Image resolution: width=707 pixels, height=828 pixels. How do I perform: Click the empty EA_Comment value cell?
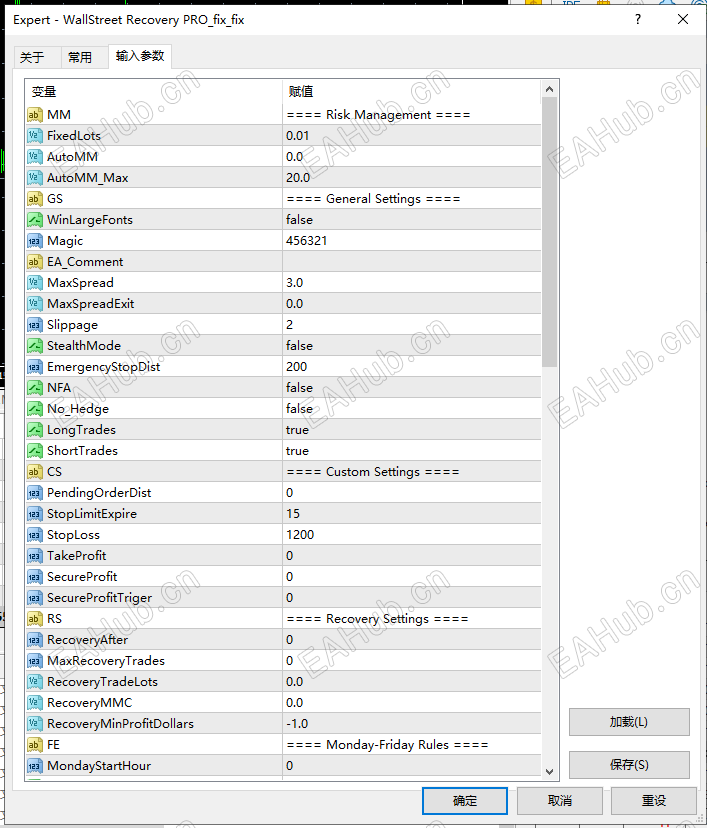click(412, 262)
